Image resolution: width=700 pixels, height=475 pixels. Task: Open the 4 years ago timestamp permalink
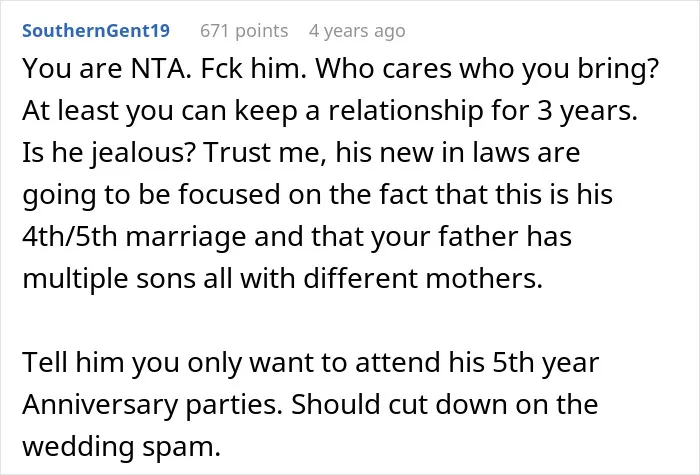point(357,31)
